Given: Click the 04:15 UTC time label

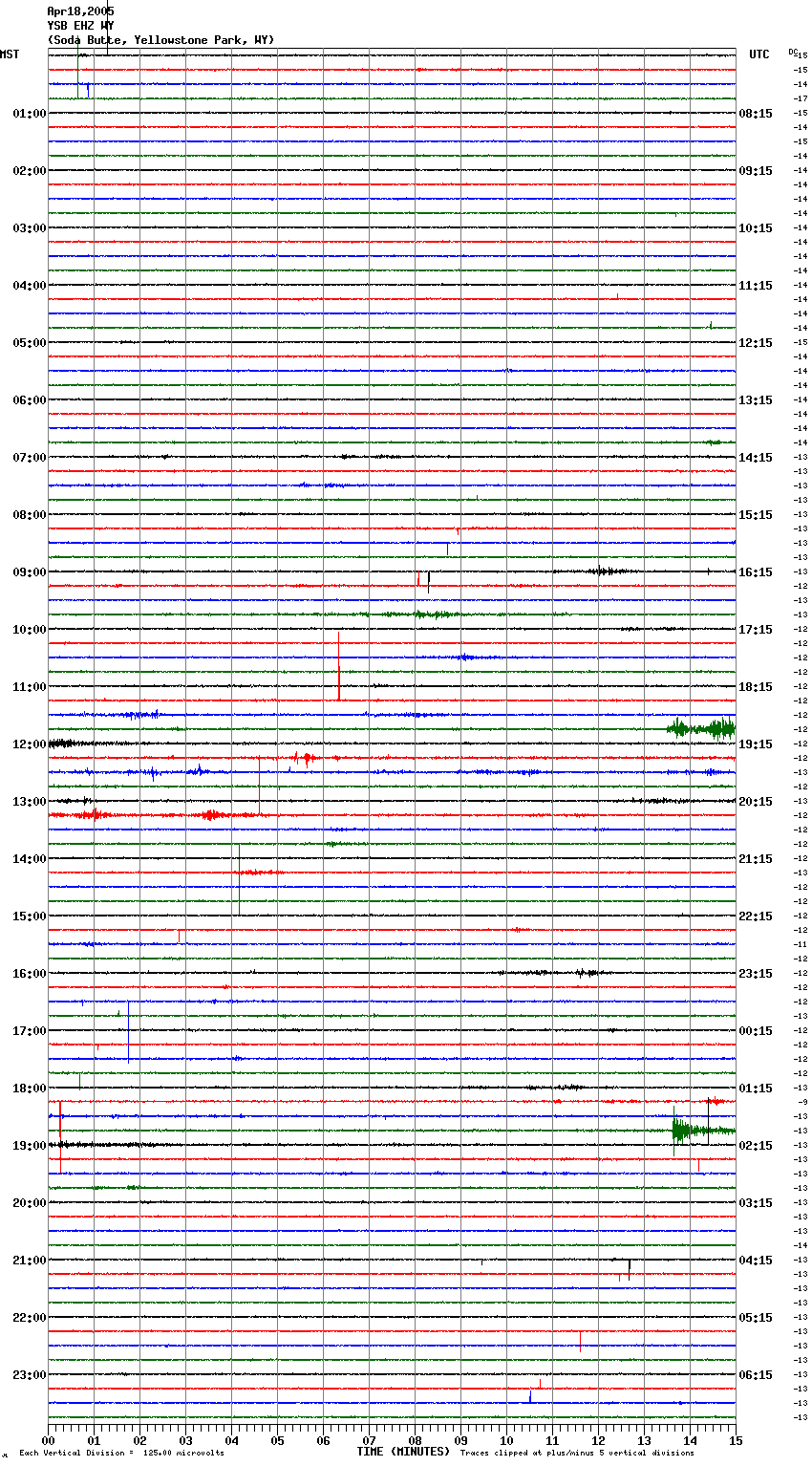Looking at the screenshot, I should click(756, 1261).
